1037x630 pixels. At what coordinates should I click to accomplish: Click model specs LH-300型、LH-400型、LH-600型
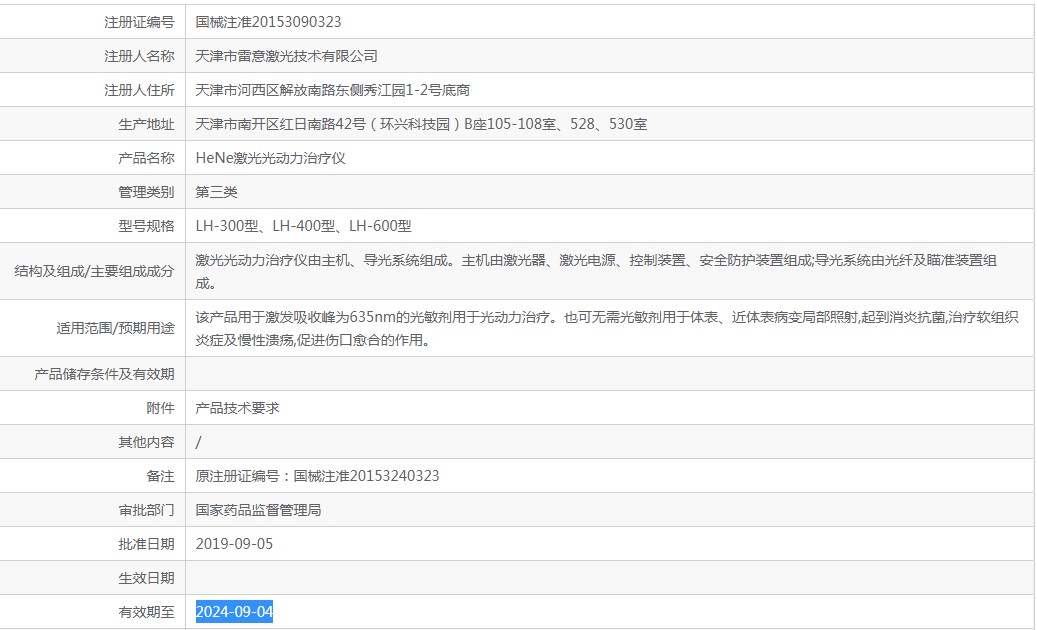[304, 226]
